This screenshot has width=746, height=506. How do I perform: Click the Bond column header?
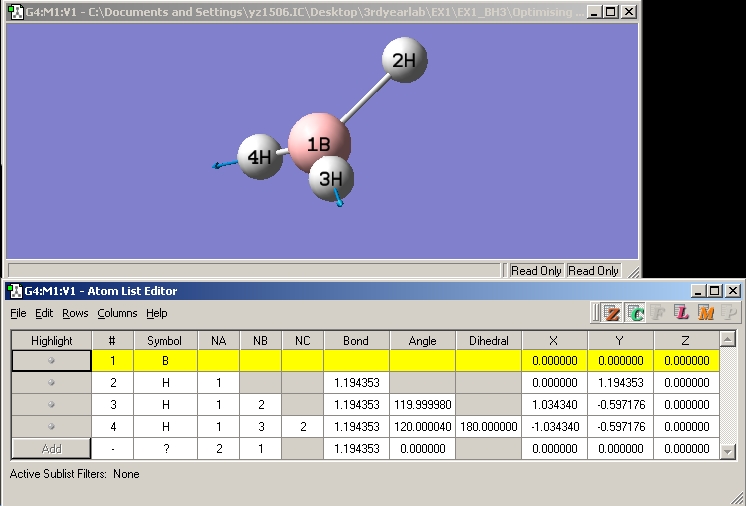[x=356, y=341]
